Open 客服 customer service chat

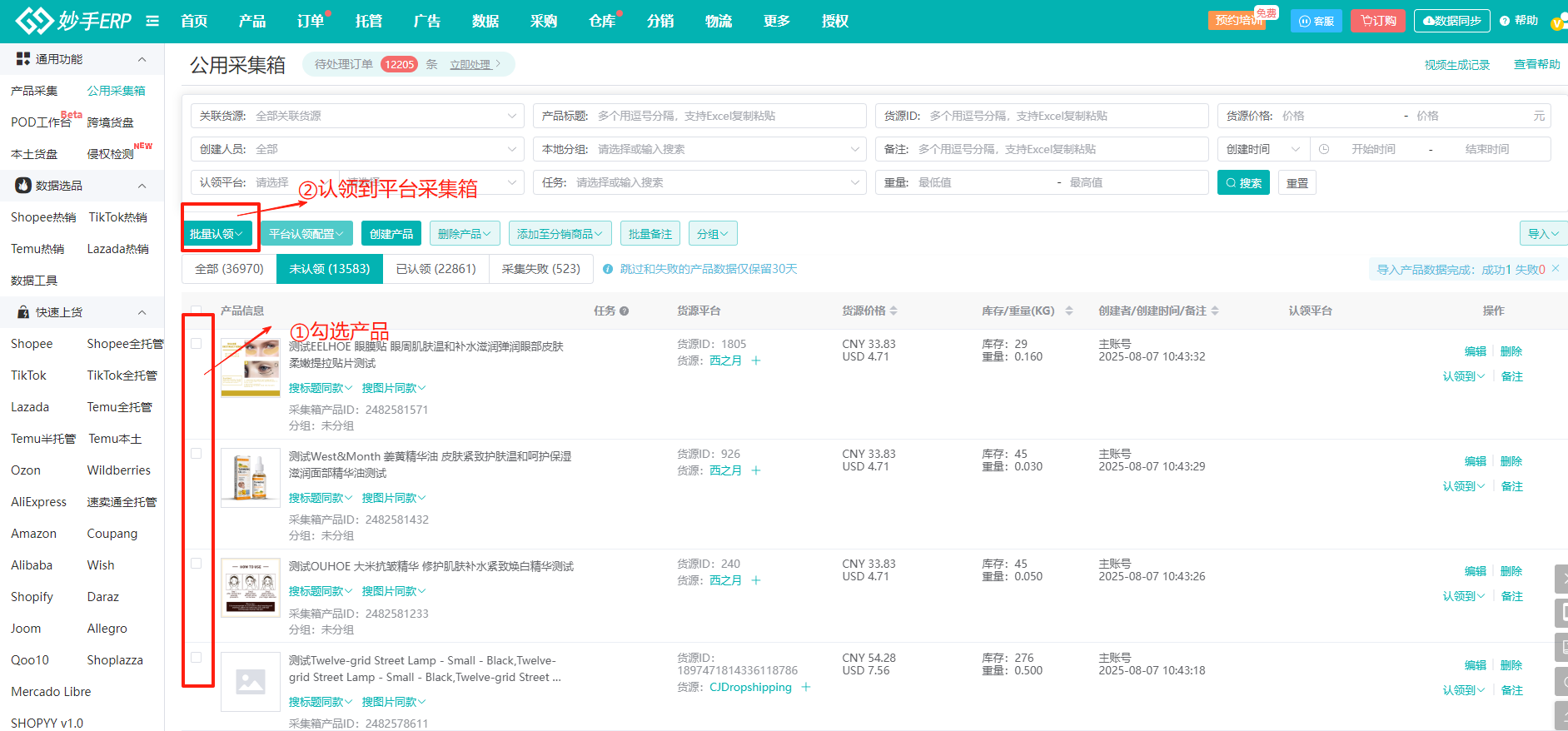pyautogui.click(x=1316, y=21)
